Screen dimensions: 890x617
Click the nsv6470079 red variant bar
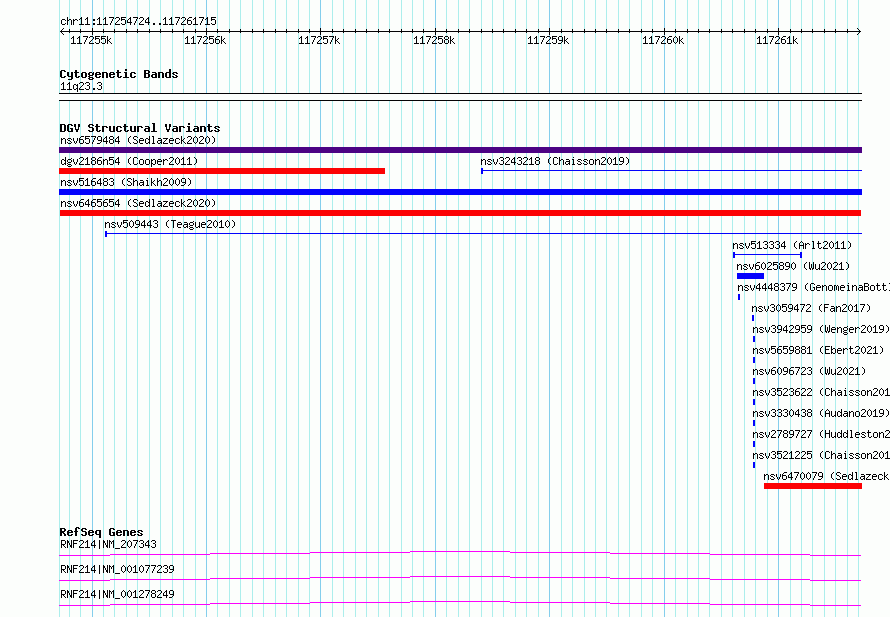tap(813, 486)
